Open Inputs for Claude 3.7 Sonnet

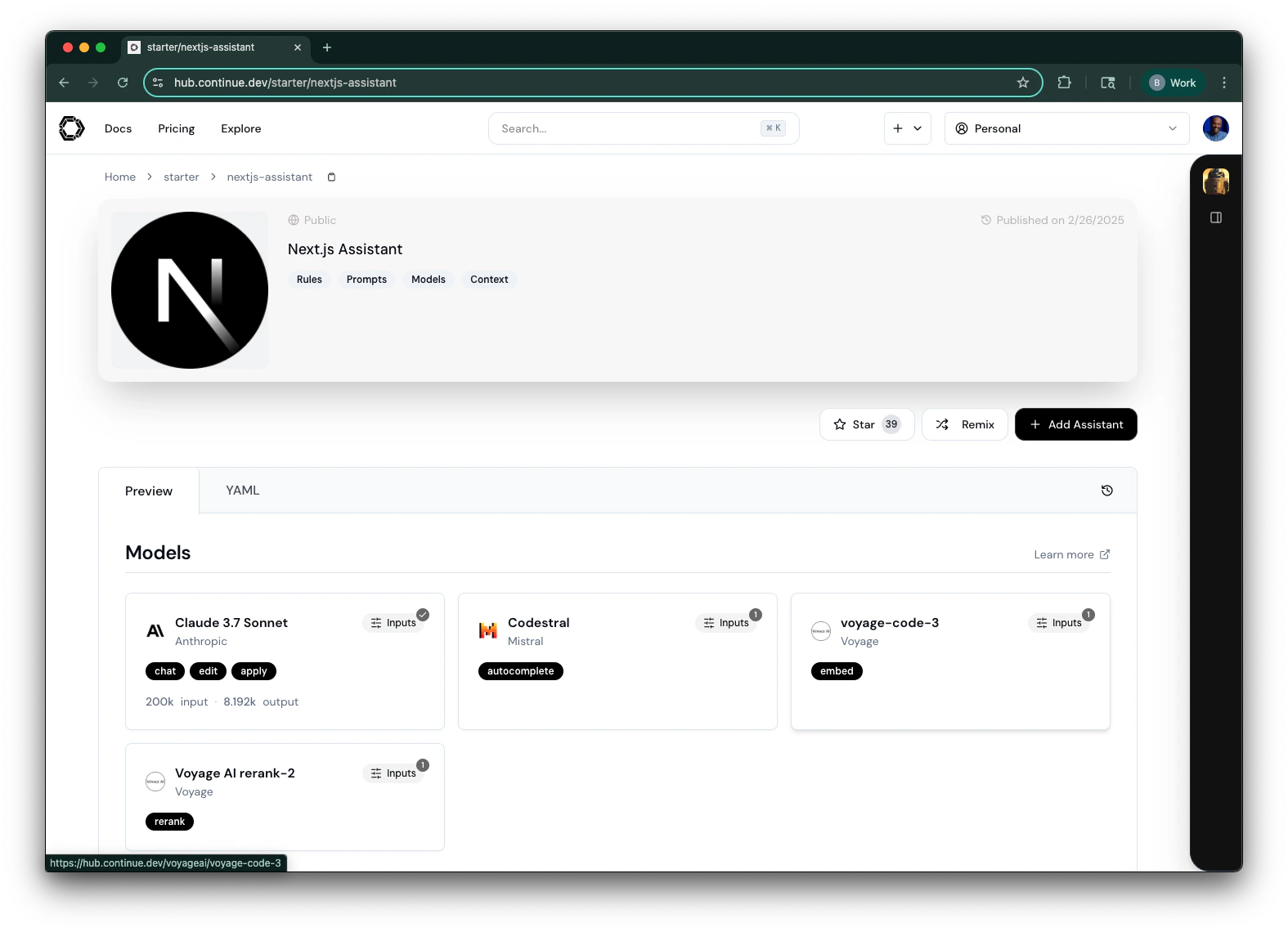pyautogui.click(x=393, y=623)
